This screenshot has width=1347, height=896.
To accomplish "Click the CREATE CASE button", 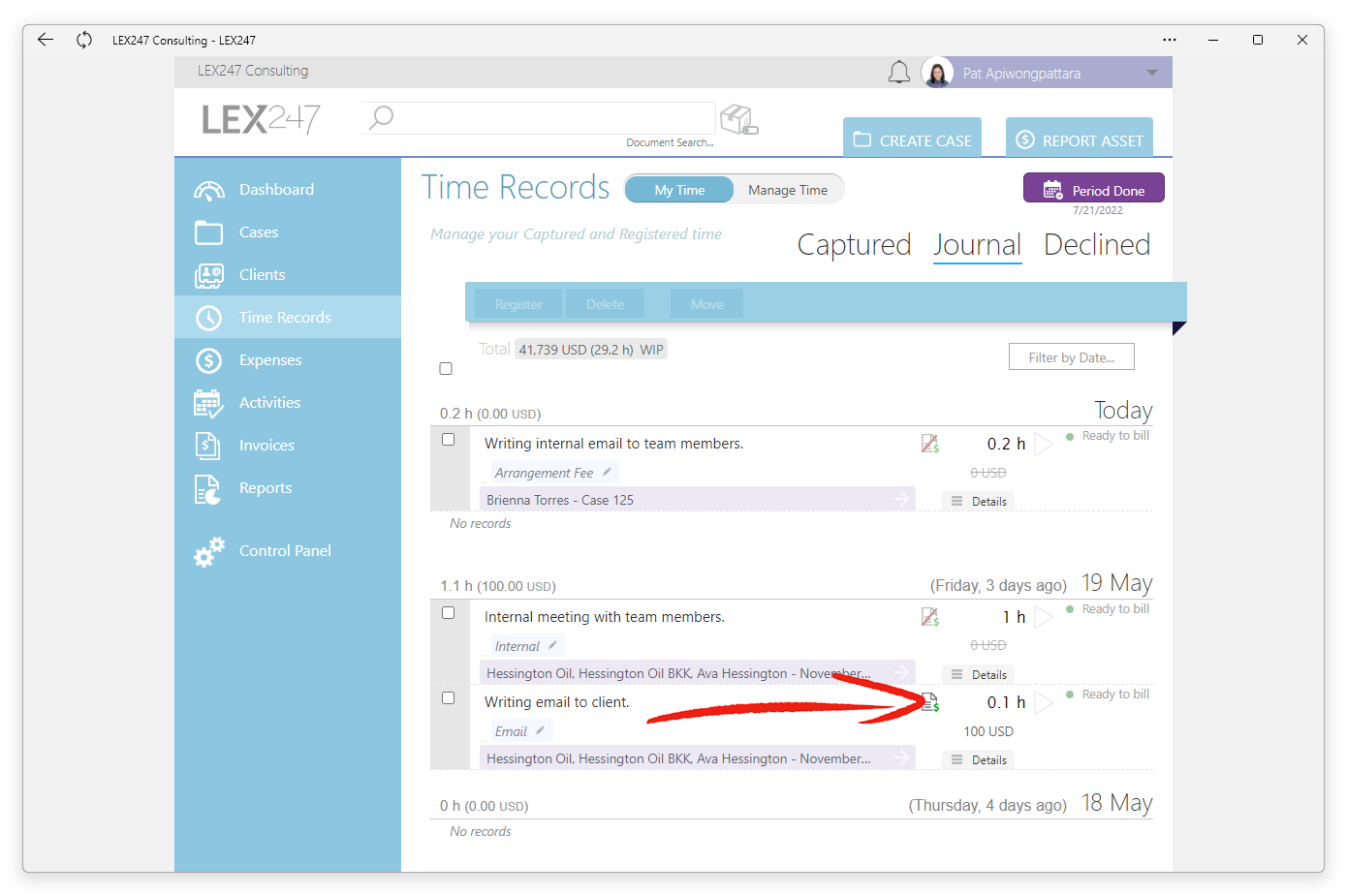I will [912, 138].
